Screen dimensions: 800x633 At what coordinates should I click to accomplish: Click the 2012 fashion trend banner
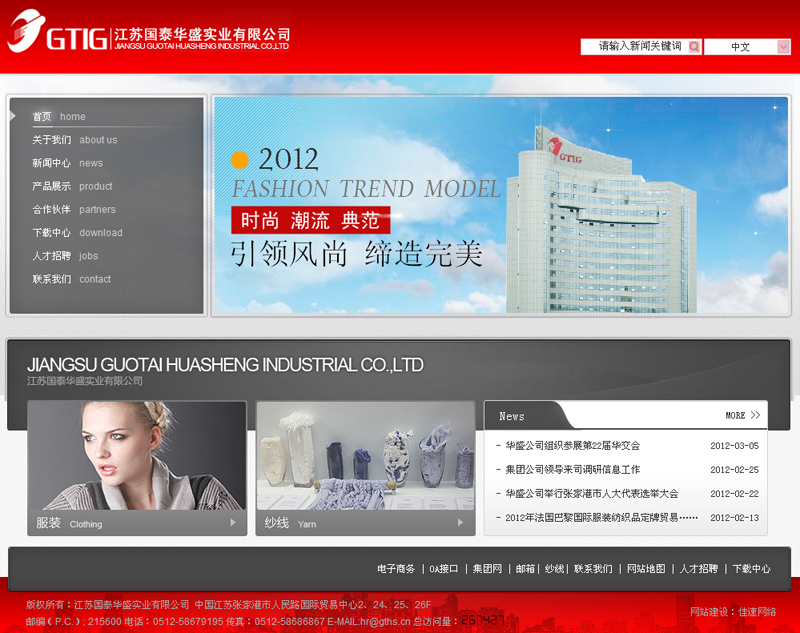click(x=501, y=205)
